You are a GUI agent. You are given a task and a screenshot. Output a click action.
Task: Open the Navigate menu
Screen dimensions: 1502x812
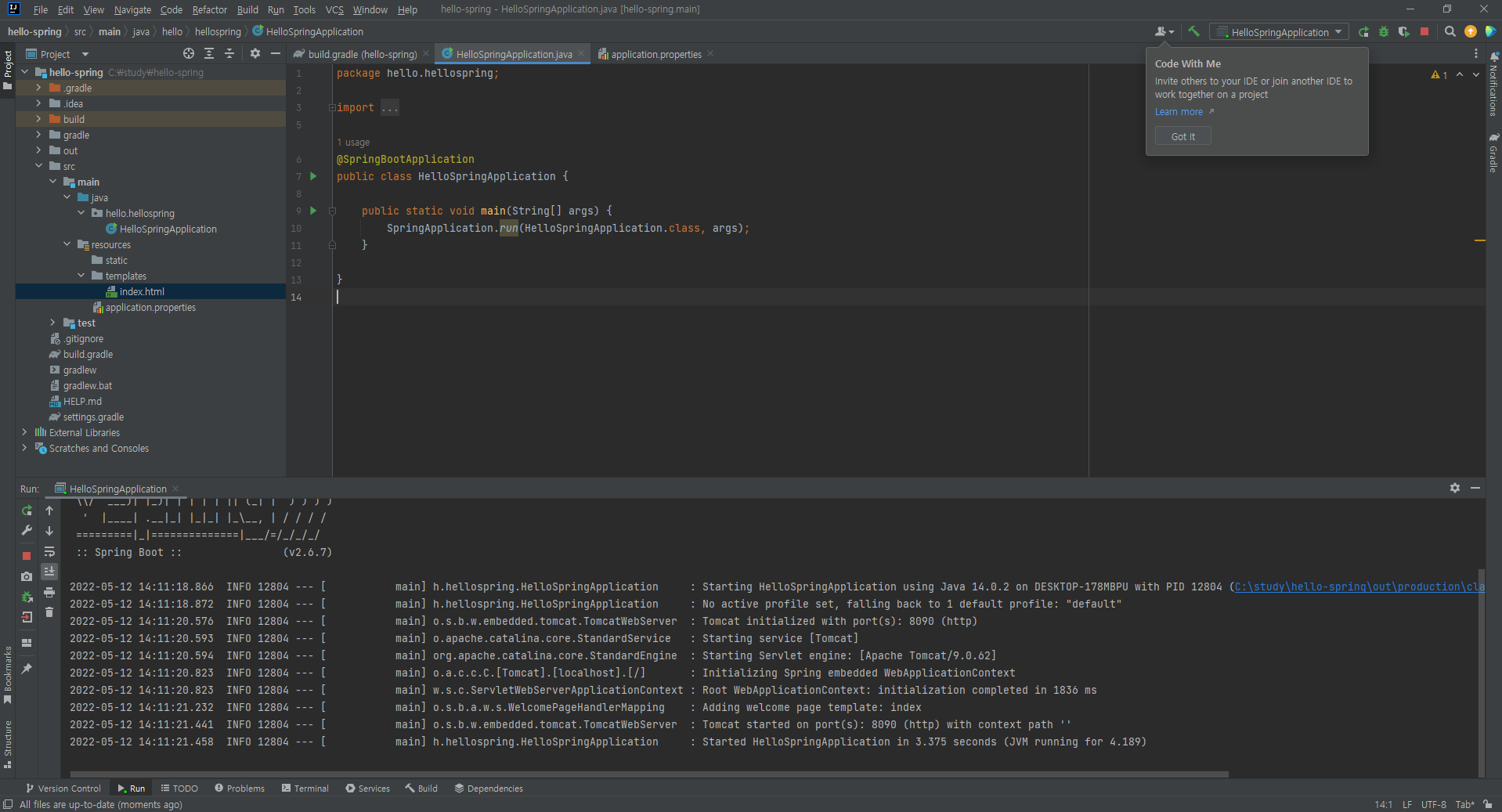coord(132,9)
